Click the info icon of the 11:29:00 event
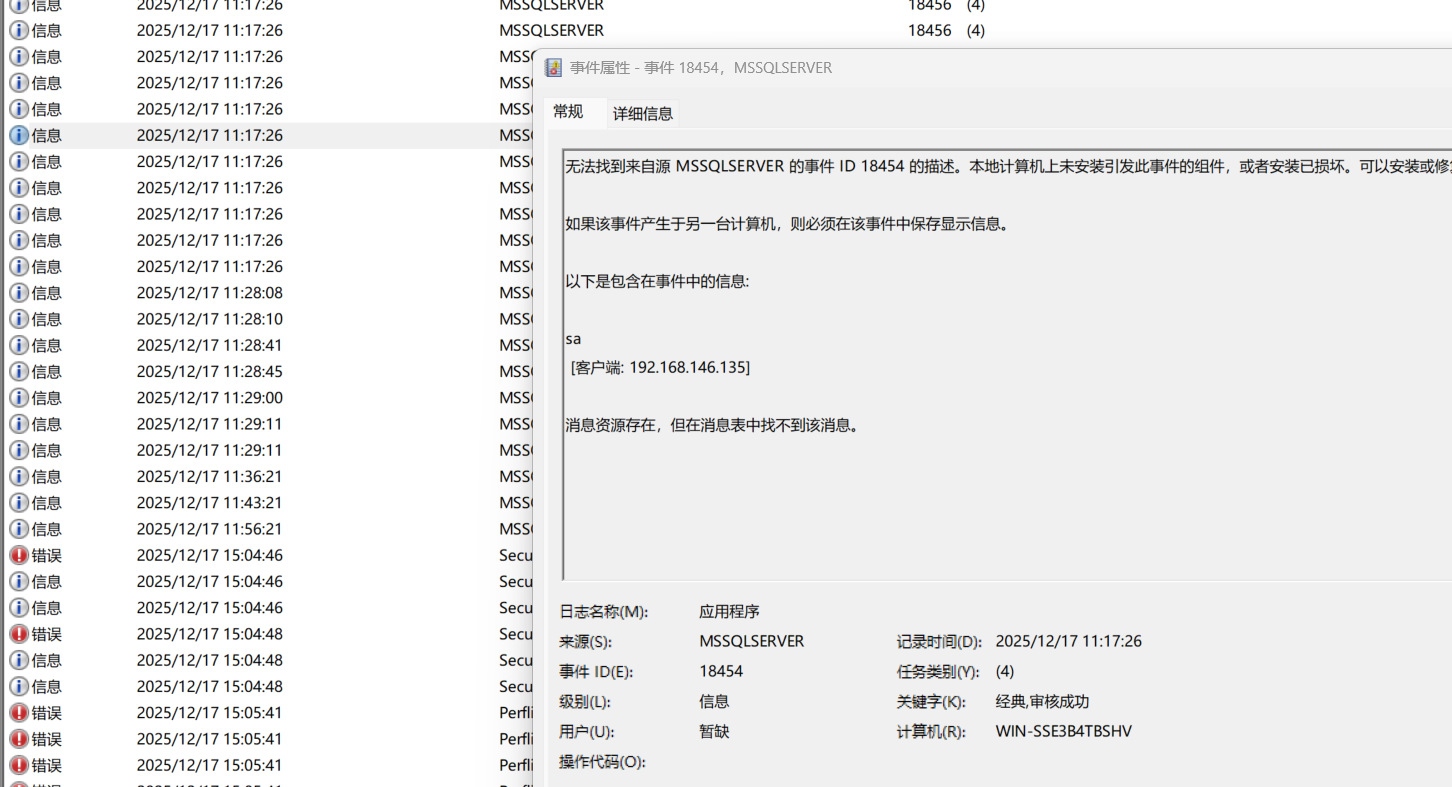The image size is (1452, 787). (19, 398)
